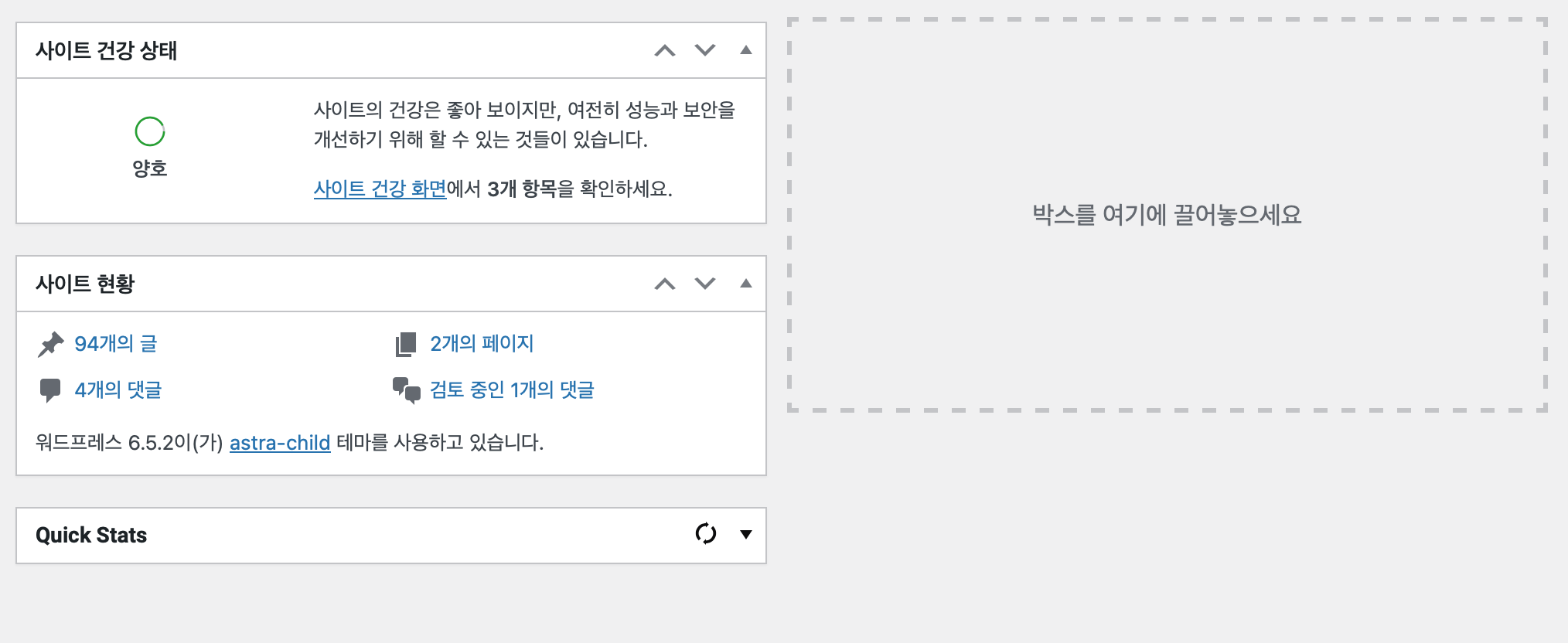Click the green site health status circle
This screenshot has height=643, width=1568.
point(150,131)
